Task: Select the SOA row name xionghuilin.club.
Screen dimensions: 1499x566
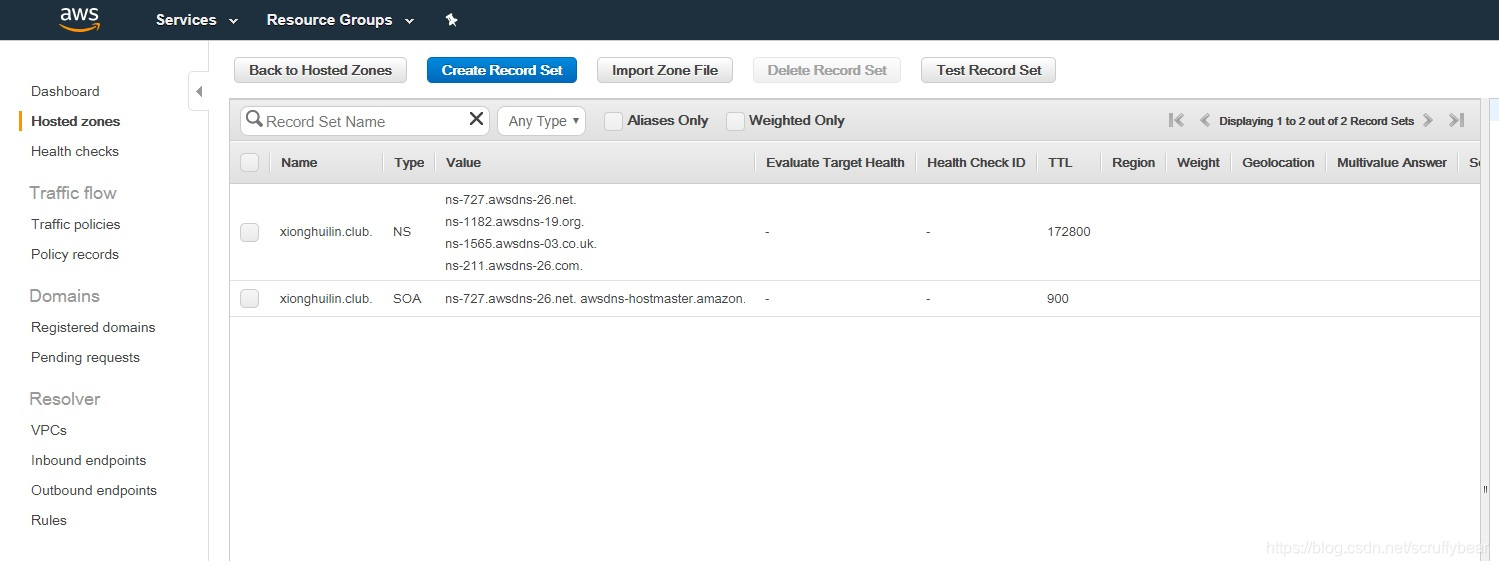Action: (326, 298)
